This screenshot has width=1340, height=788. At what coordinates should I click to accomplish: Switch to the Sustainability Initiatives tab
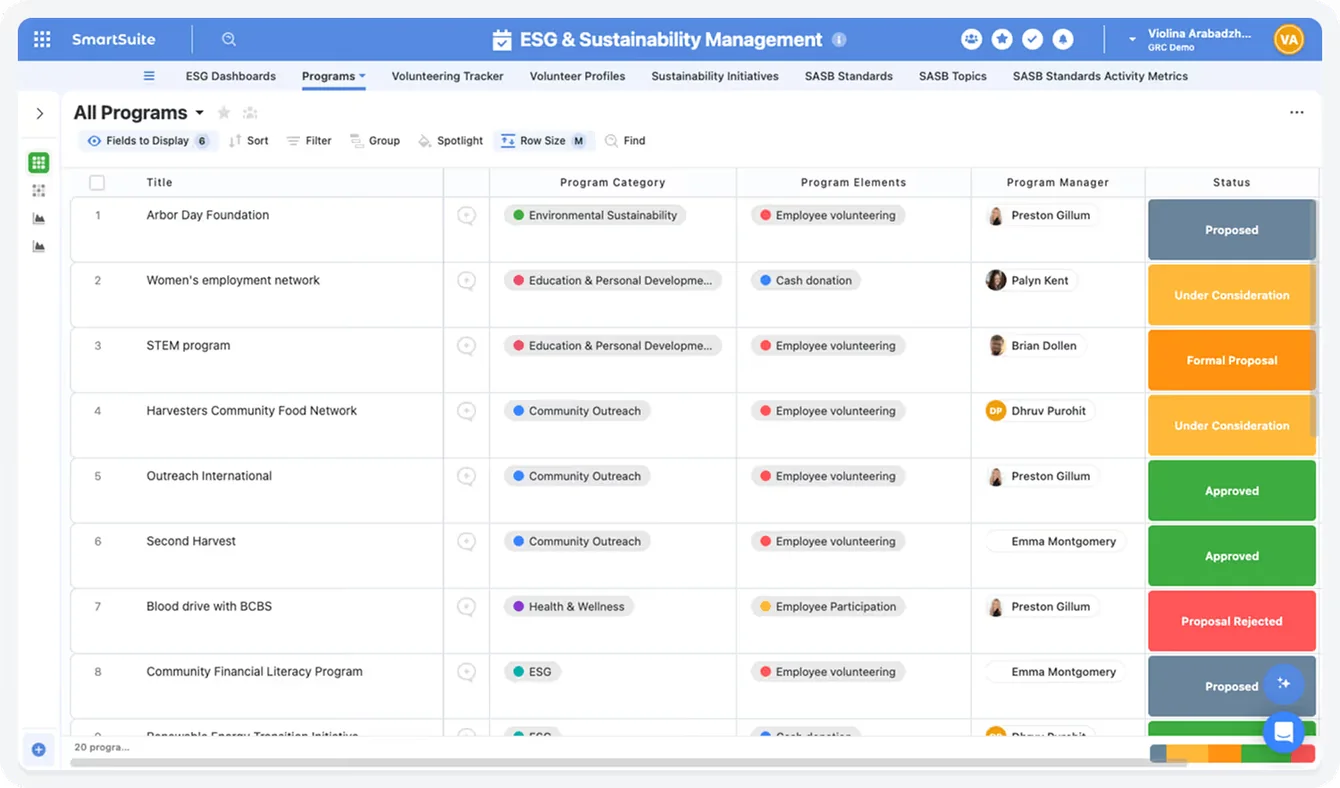[x=715, y=76]
